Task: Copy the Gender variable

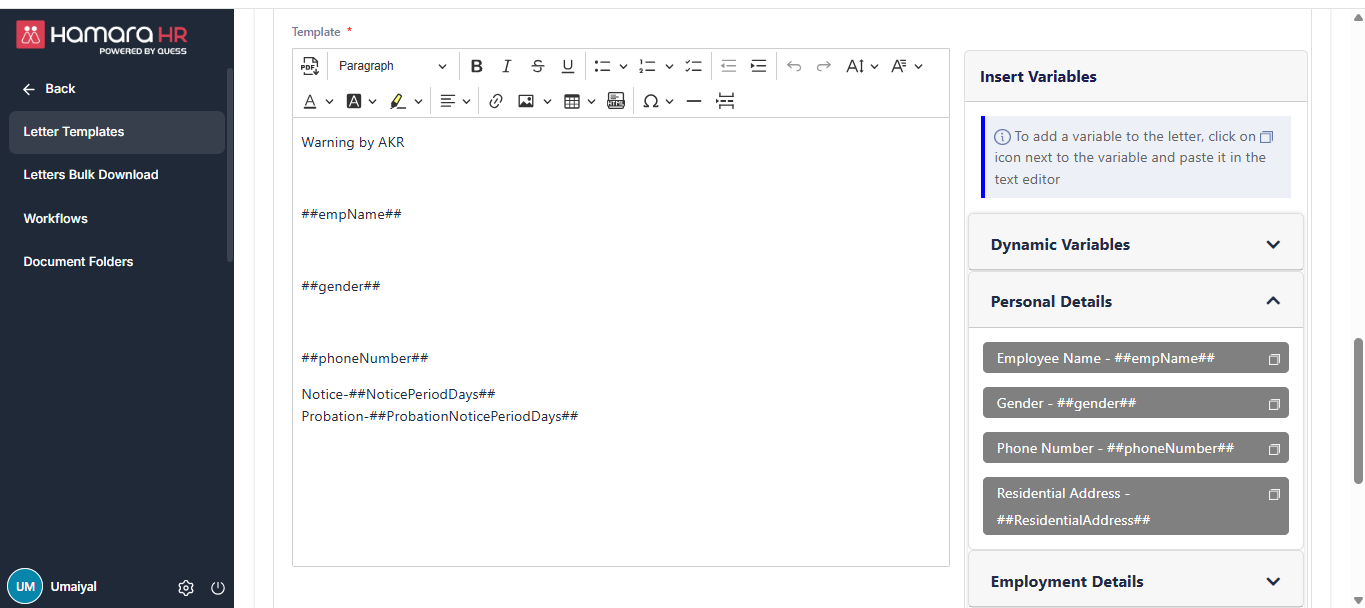Action: tap(1274, 404)
